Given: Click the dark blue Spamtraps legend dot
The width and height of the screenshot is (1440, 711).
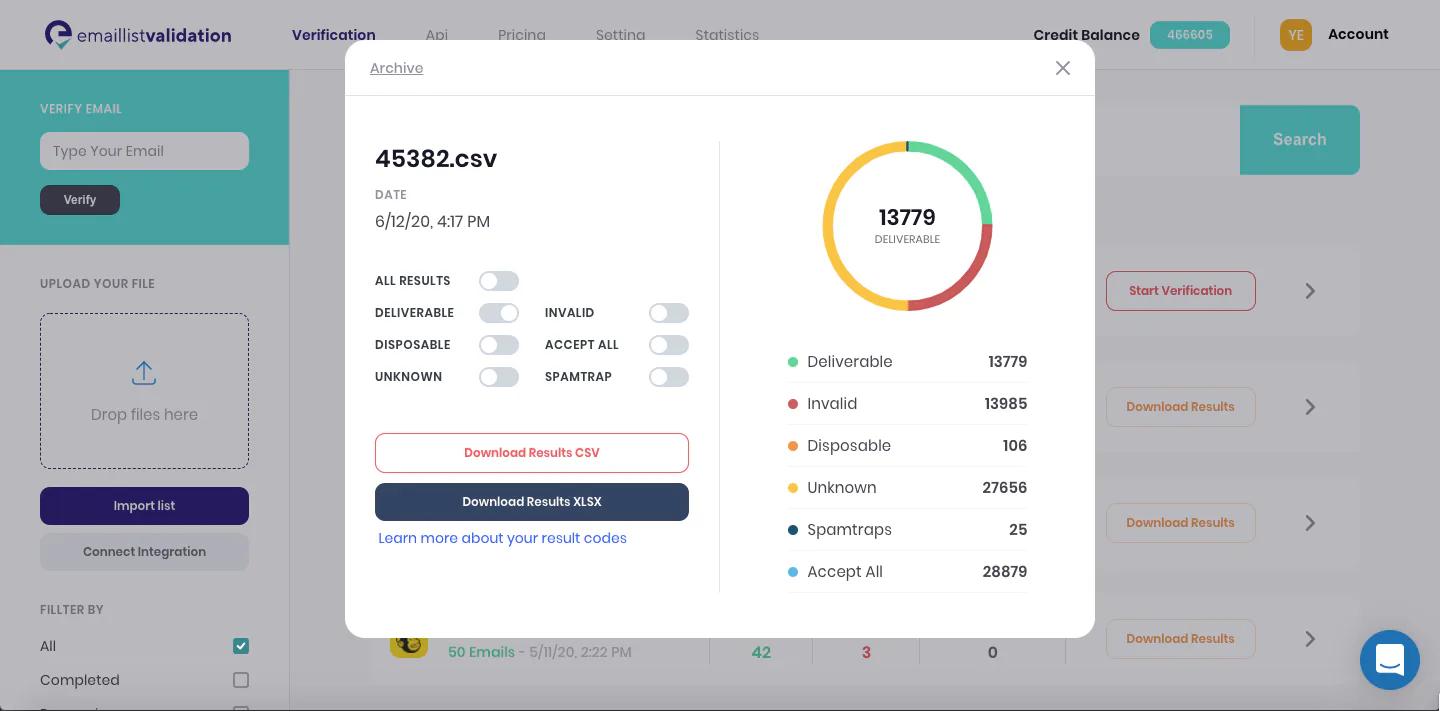Looking at the screenshot, I should 793,530.
